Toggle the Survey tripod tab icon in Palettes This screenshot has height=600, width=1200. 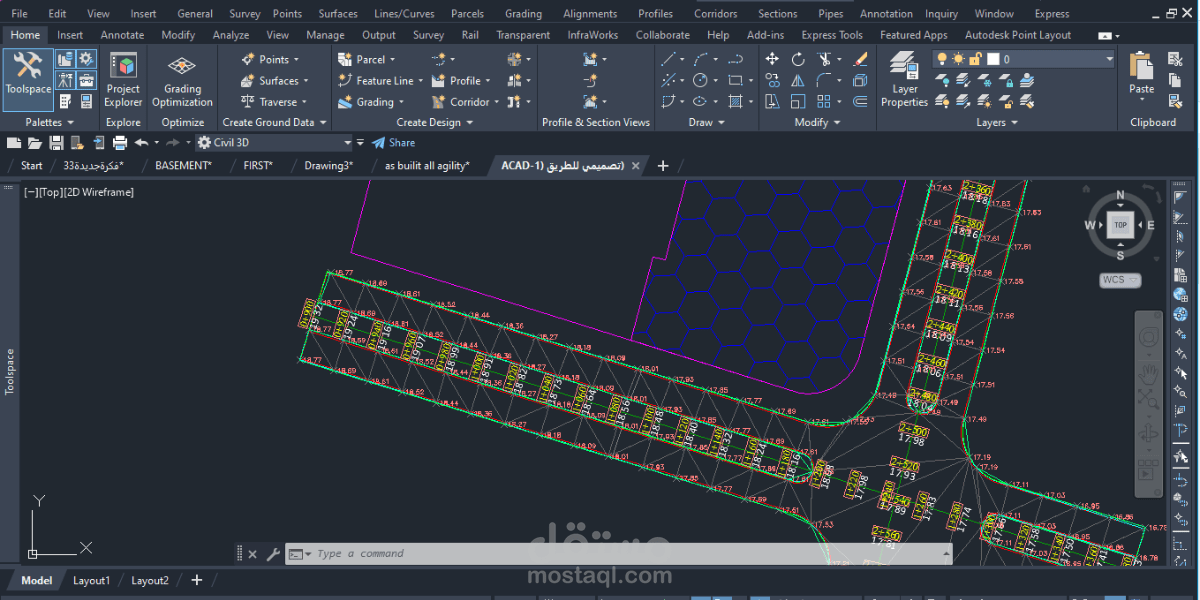65,80
